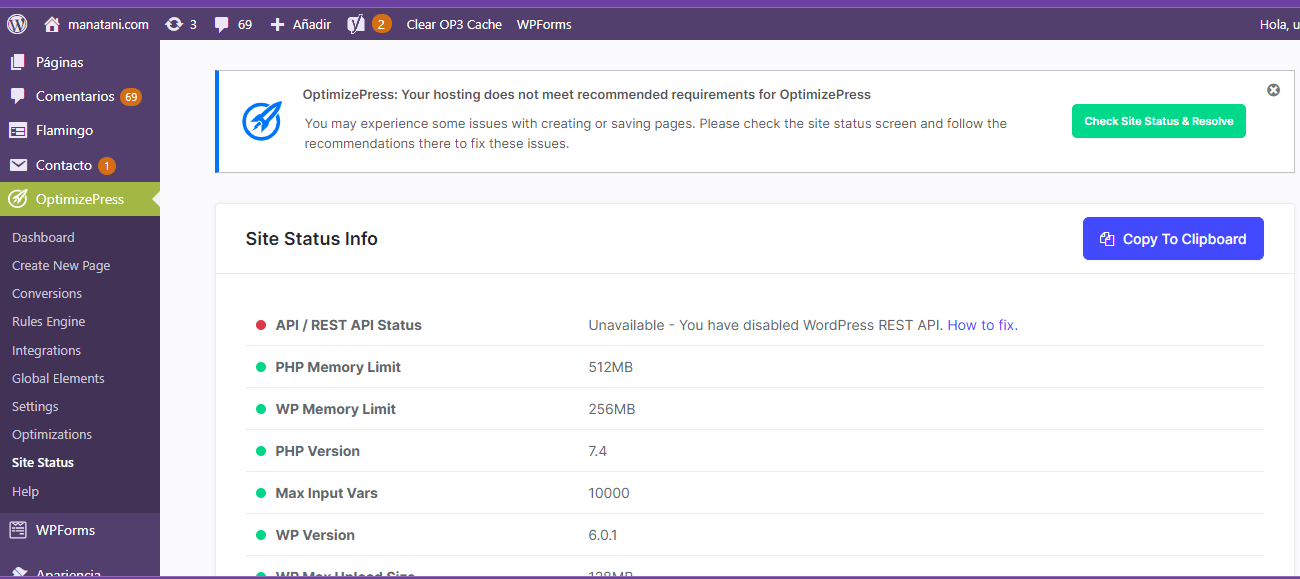This screenshot has width=1300, height=579.
Task: Click the green dot for PHP Version
Action: (x=261, y=451)
